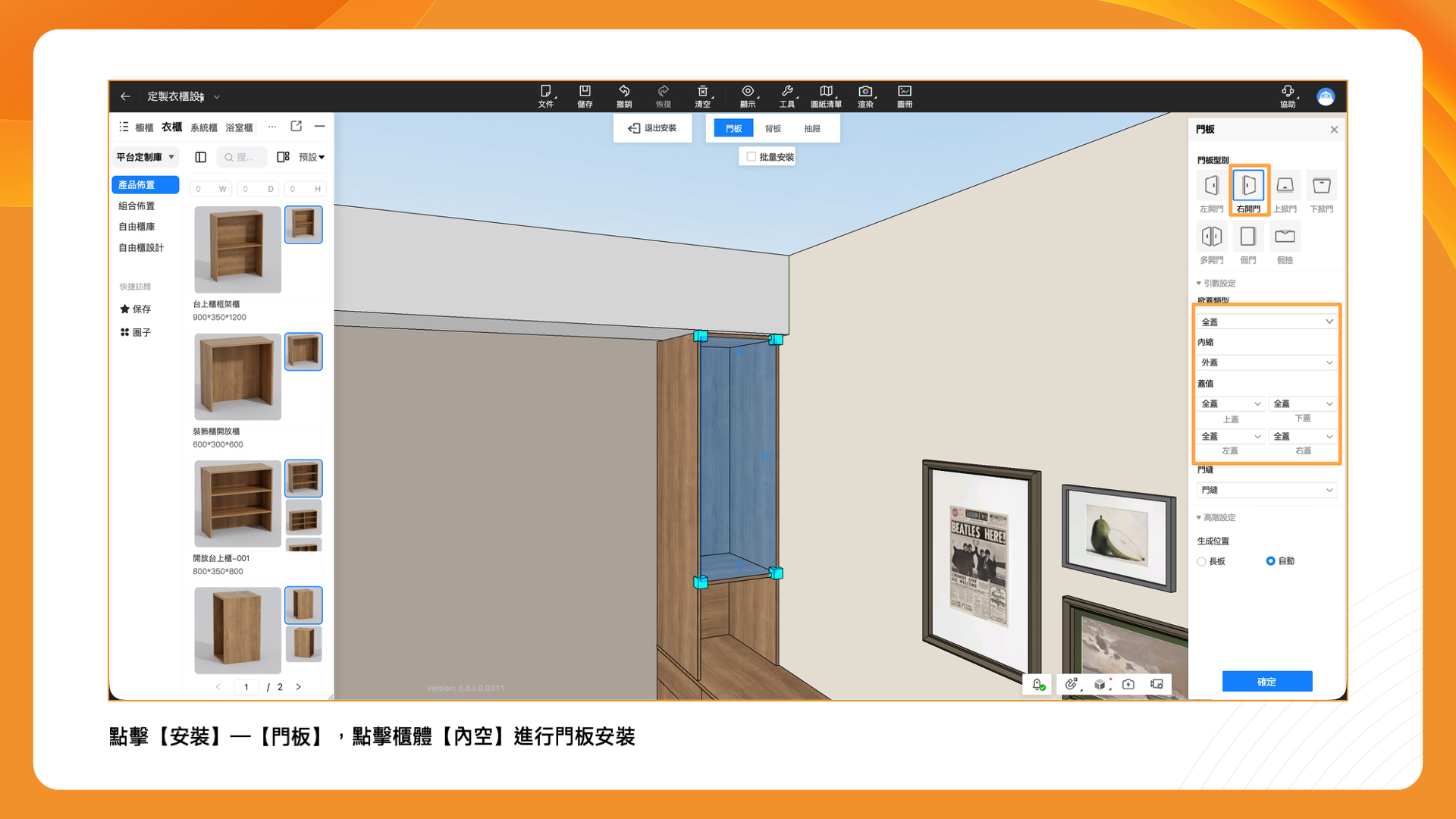
Task: Select the 自動 radio option
Action: (1271, 561)
